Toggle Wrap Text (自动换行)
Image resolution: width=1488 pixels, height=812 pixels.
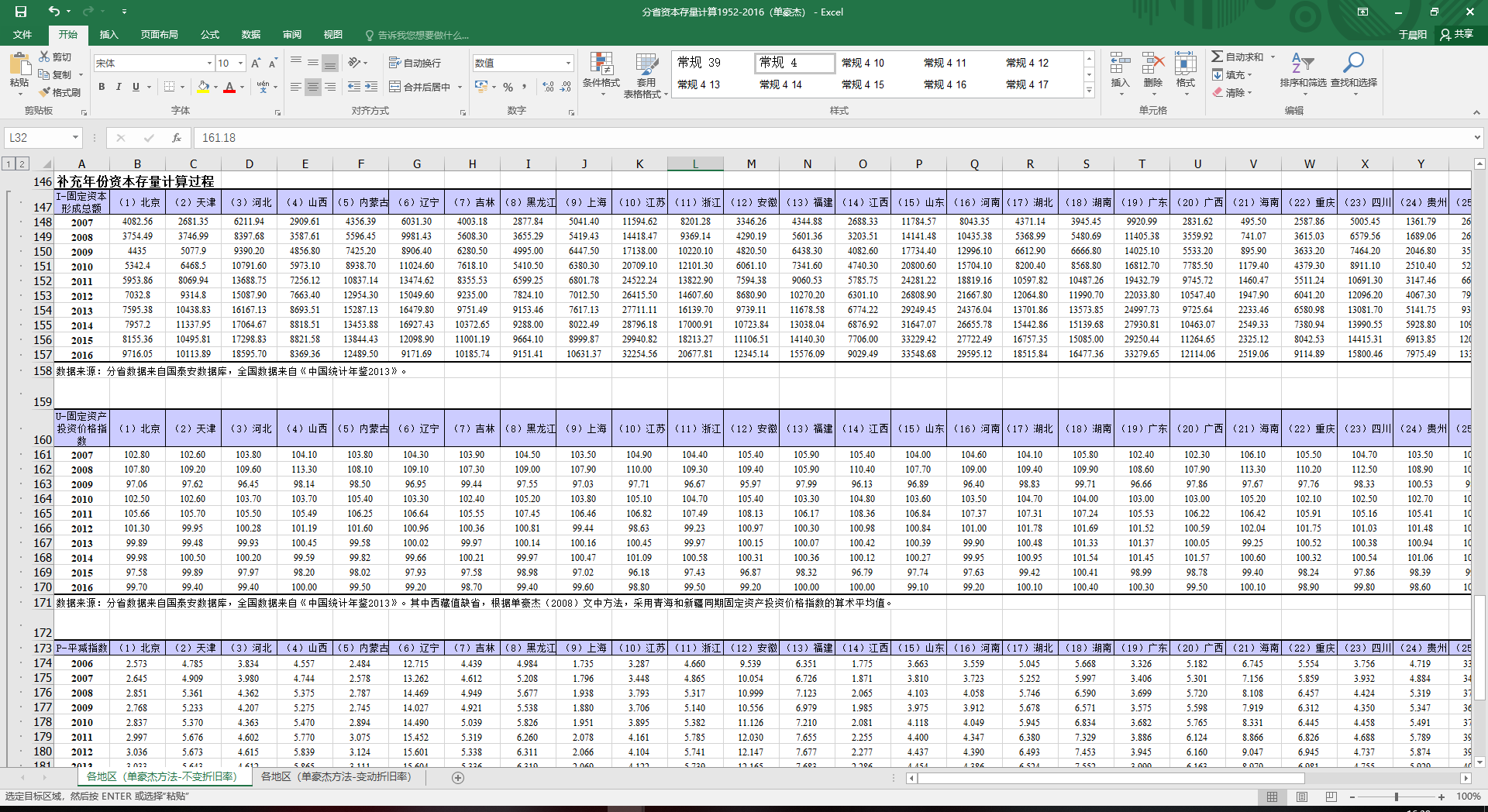415,63
